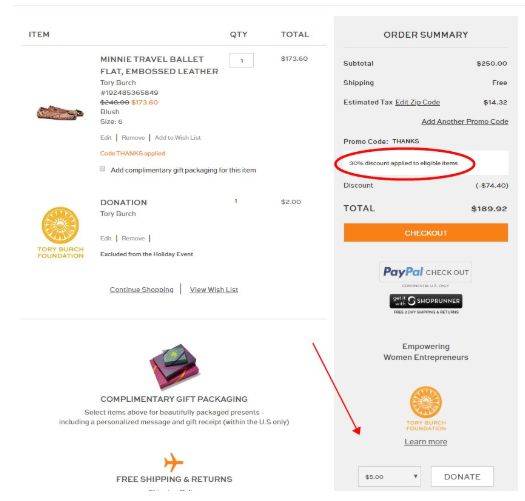Click the PayPal Check Out button
This screenshot has width=525, height=501.
click(x=426, y=272)
